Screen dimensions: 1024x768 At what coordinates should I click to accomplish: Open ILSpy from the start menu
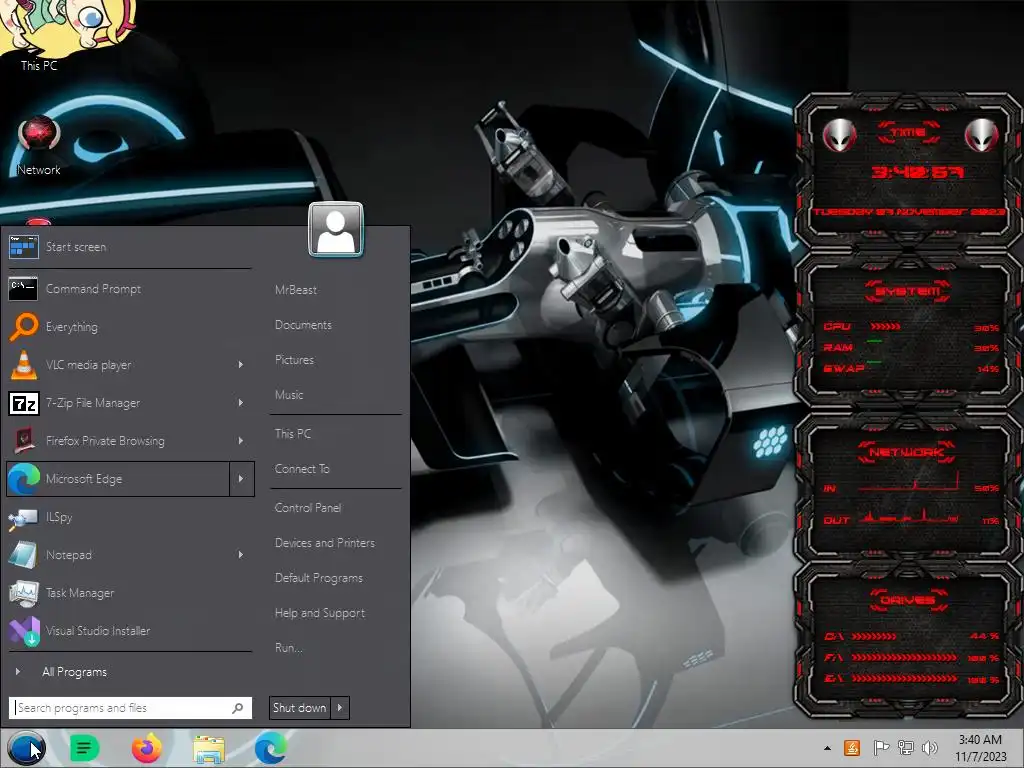click(129, 517)
